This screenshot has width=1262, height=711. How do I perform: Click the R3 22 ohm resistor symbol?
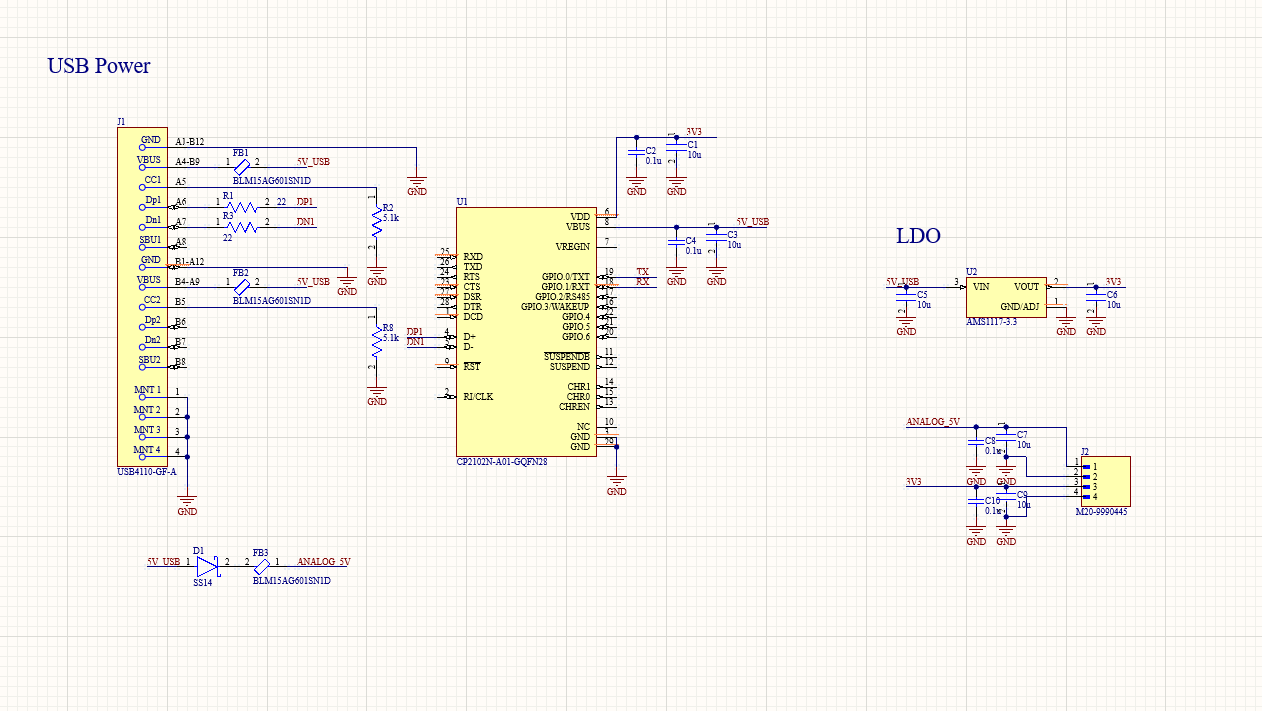(242, 226)
